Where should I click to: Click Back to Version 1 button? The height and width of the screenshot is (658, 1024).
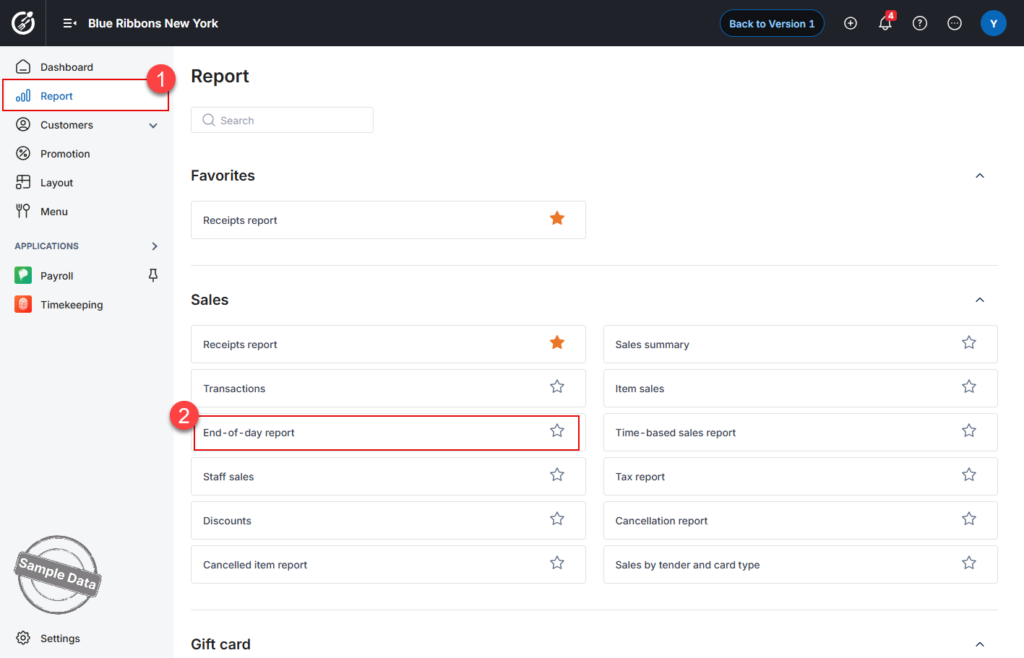tap(772, 24)
